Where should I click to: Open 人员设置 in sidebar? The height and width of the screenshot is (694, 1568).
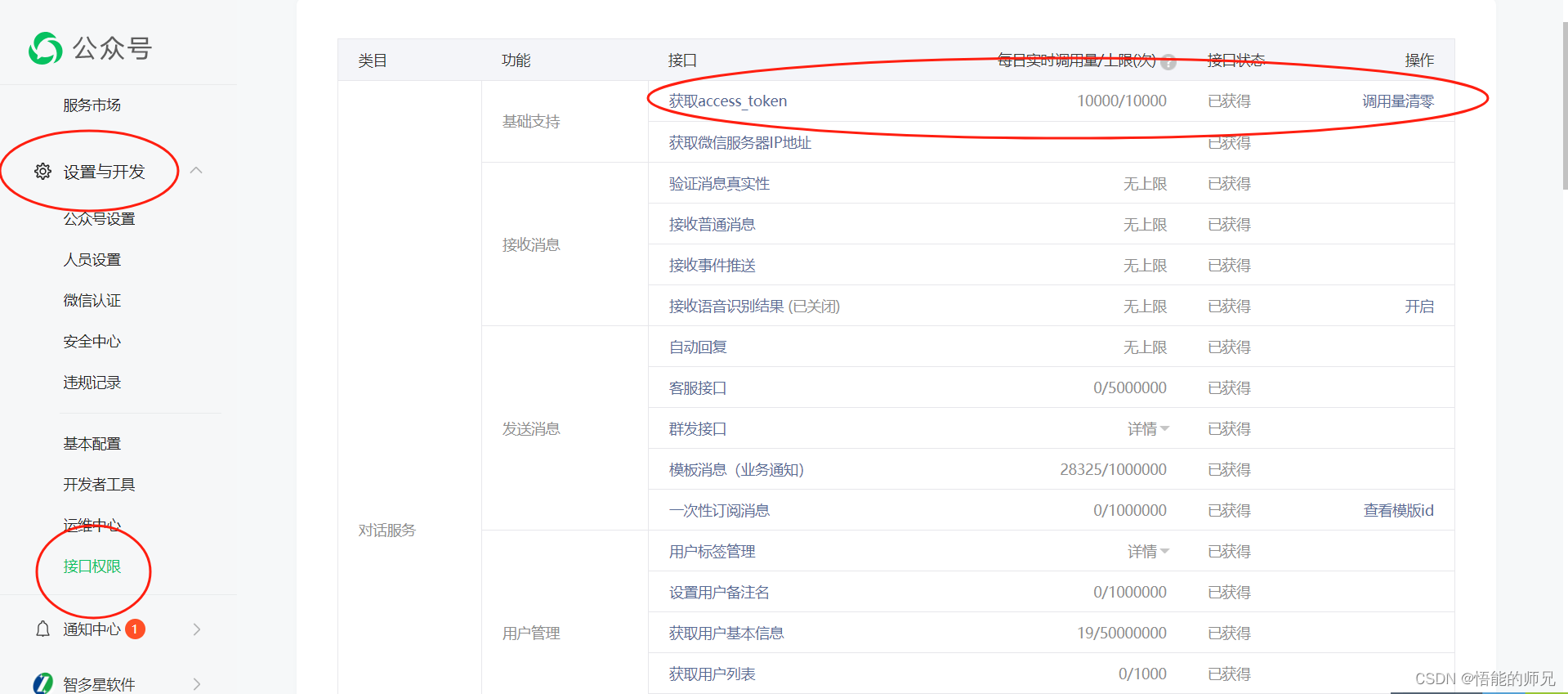click(92, 259)
